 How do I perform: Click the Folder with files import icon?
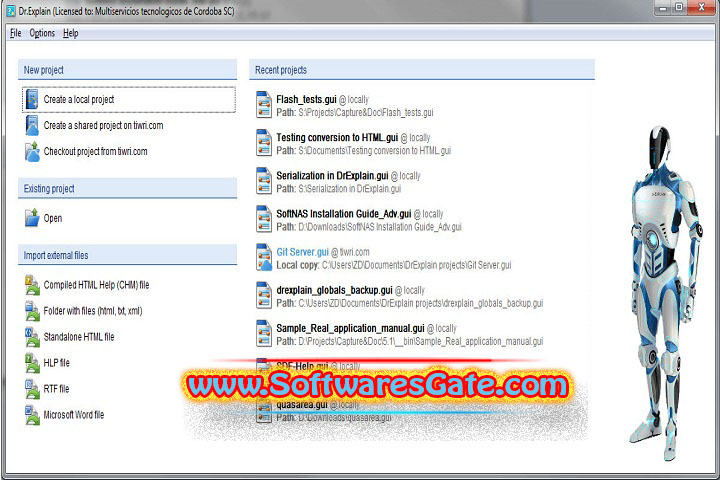coord(32,311)
